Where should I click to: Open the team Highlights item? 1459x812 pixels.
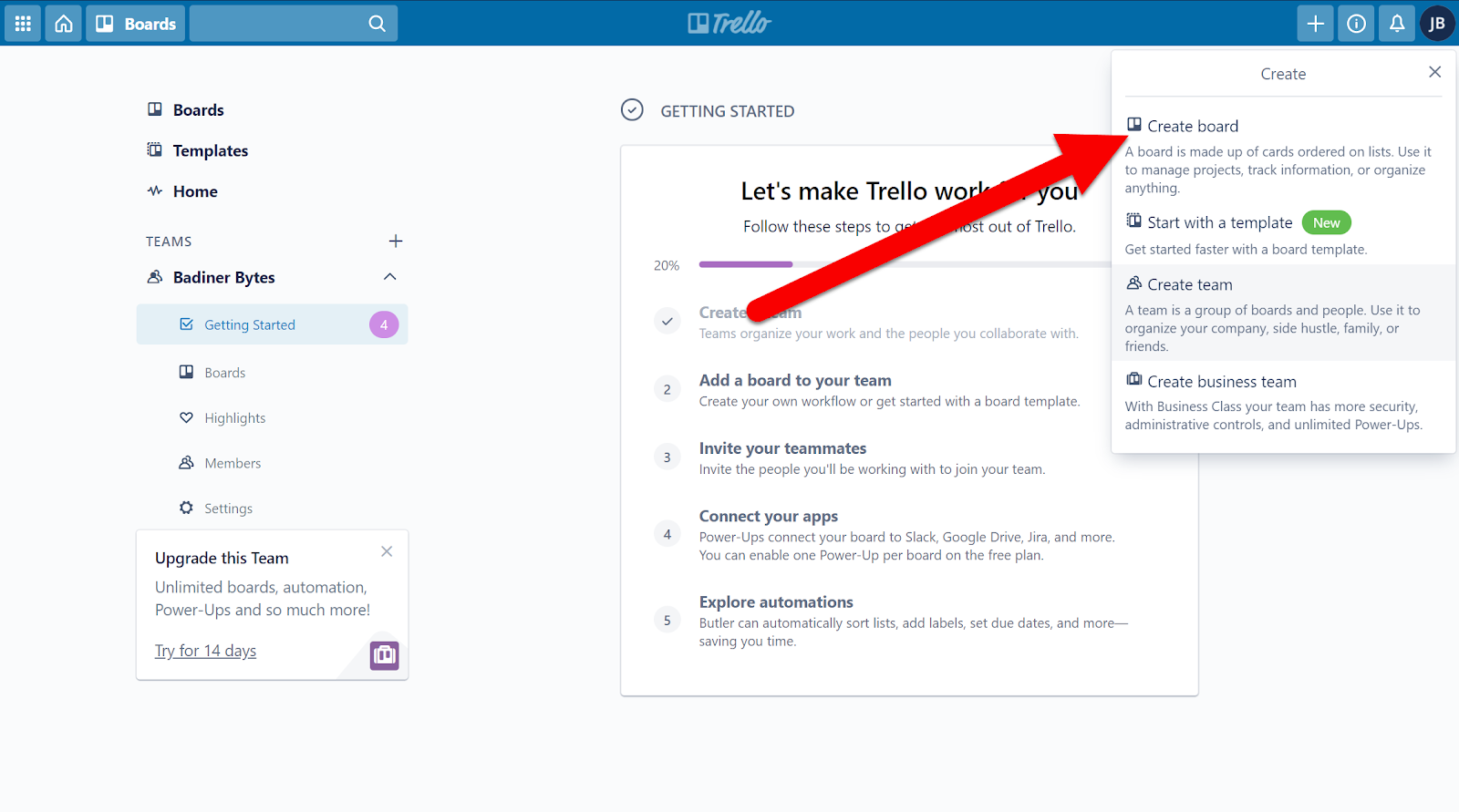[234, 417]
